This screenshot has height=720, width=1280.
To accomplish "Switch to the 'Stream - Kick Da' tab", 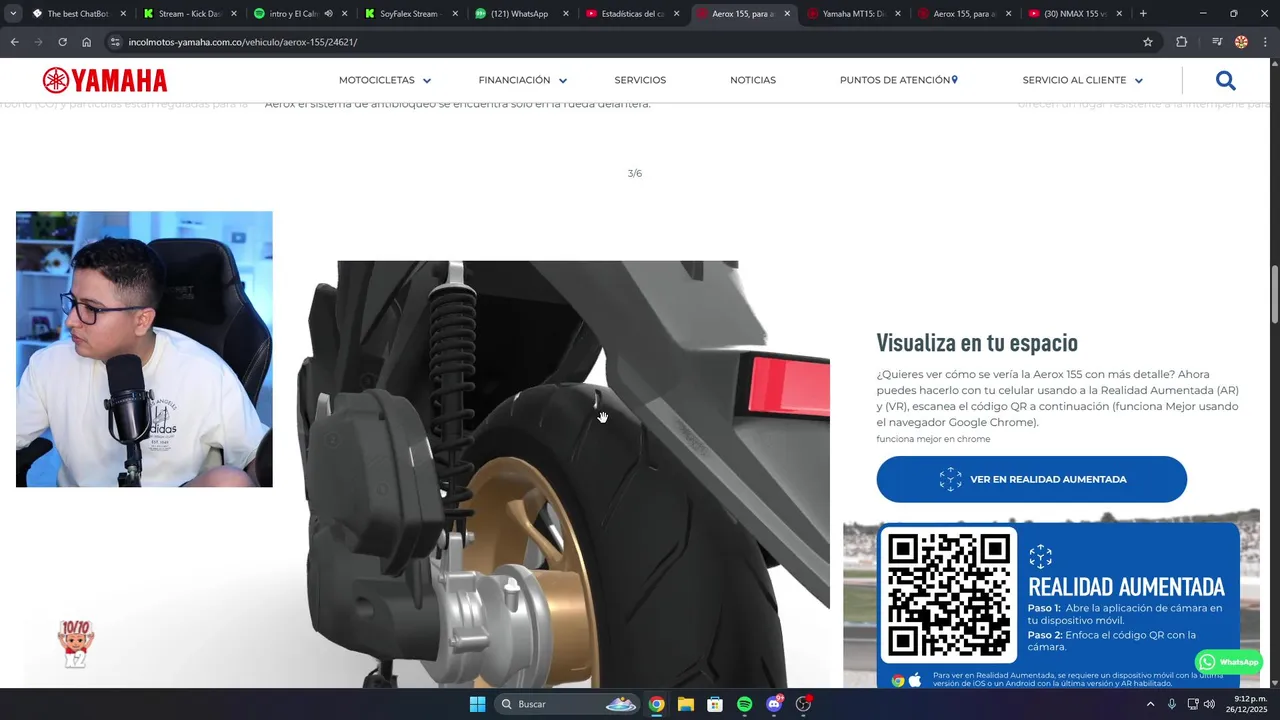I will 188,14.
